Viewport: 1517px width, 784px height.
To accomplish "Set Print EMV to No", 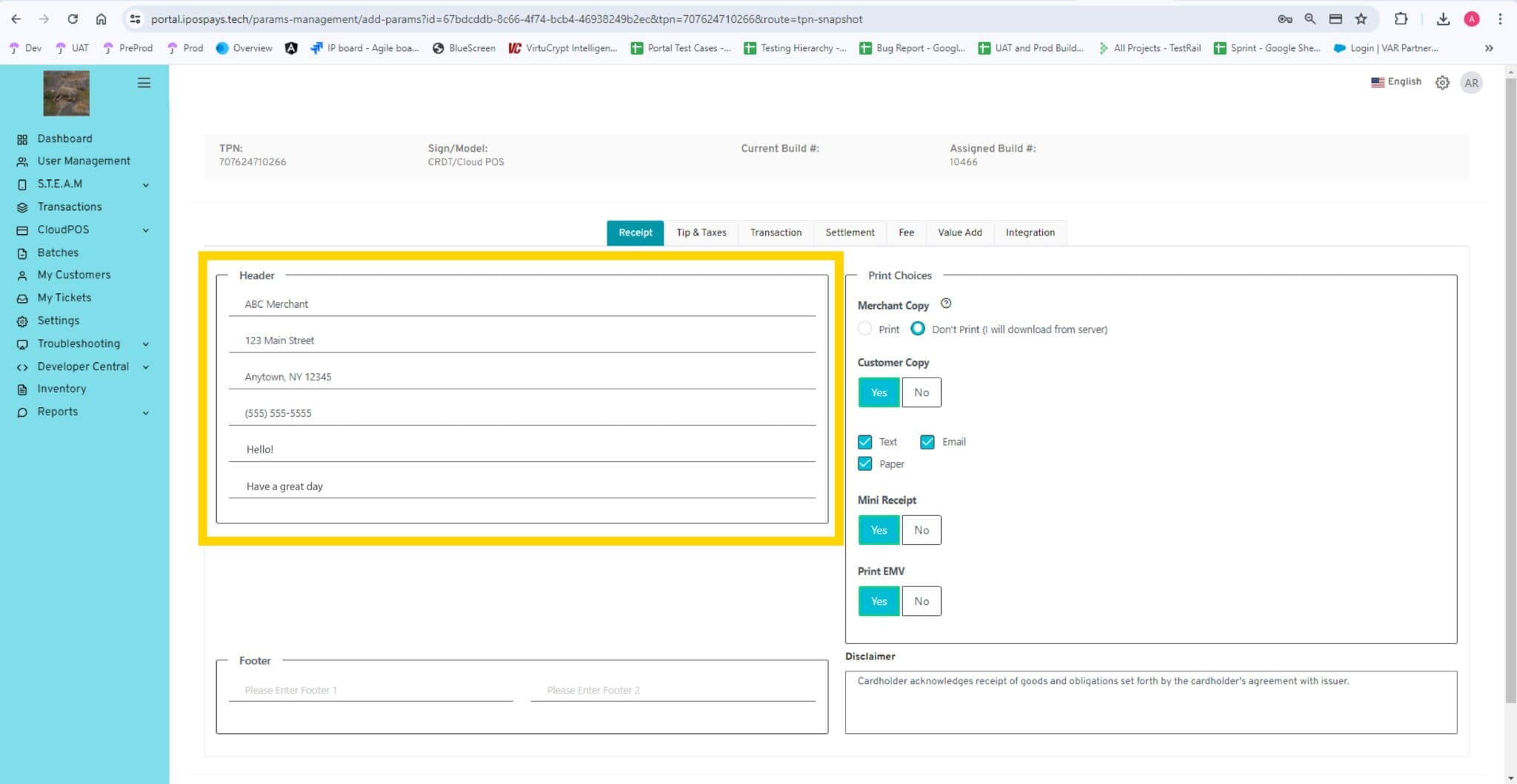I will pyautogui.click(x=921, y=601).
